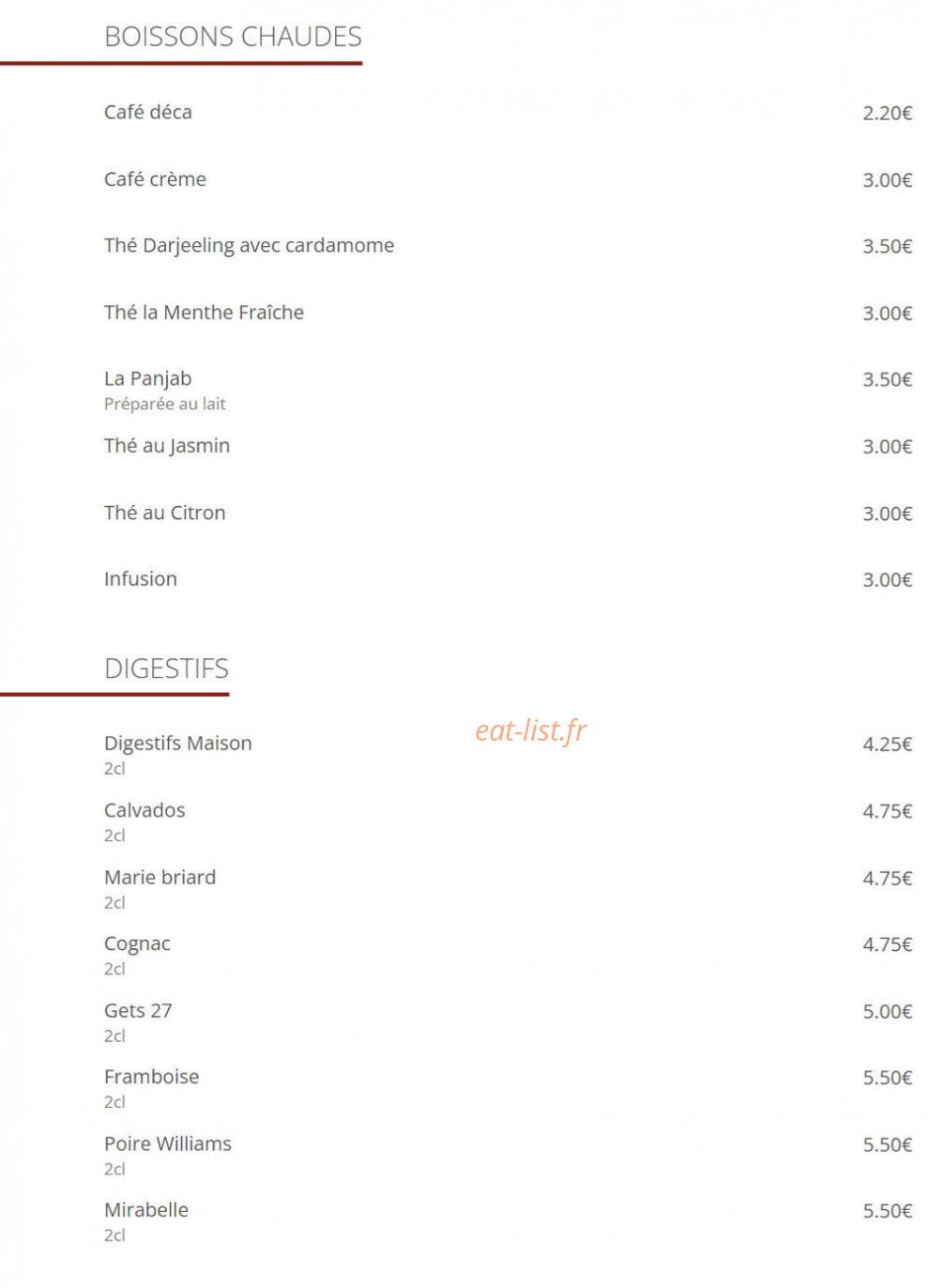Screen dimensions: 928x1288
Task: Click the Framboise digestif
Action: point(151,1077)
